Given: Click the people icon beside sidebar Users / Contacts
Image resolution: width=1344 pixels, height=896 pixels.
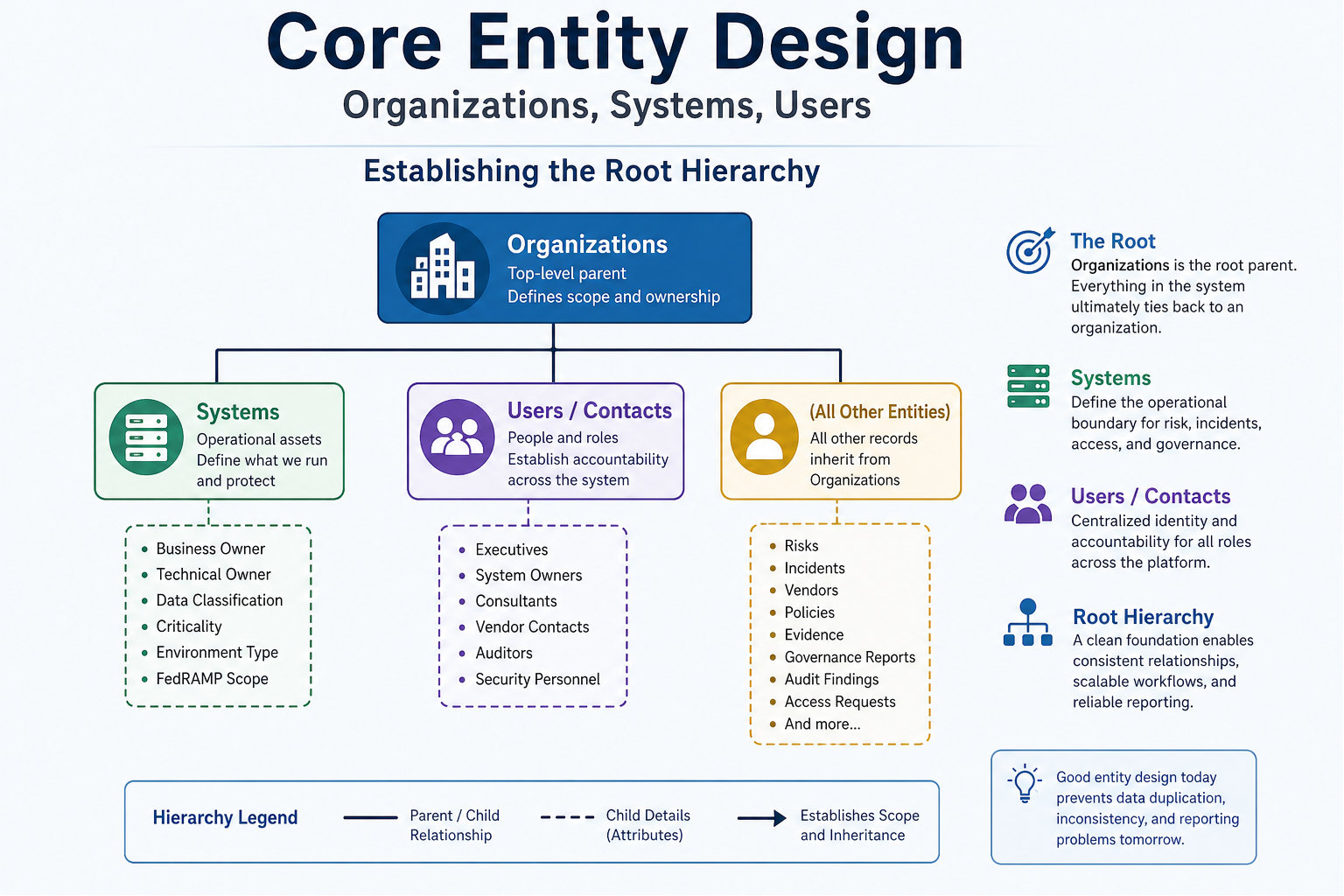Looking at the screenshot, I should [1028, 503].
